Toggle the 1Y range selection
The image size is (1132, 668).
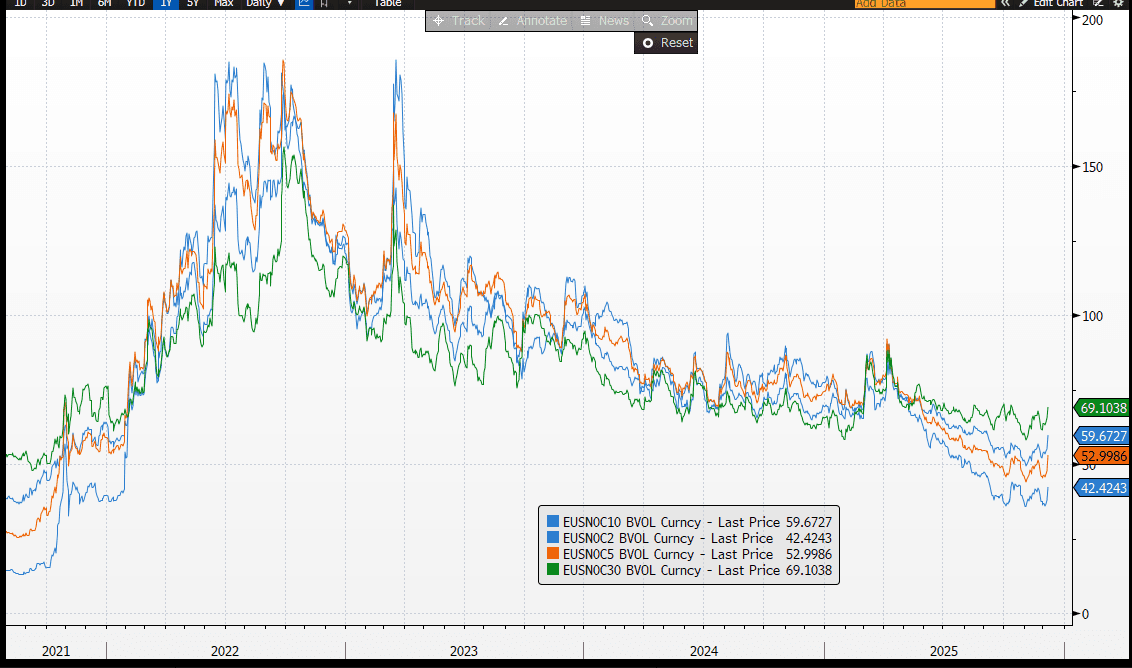click(x=166, y=3)
